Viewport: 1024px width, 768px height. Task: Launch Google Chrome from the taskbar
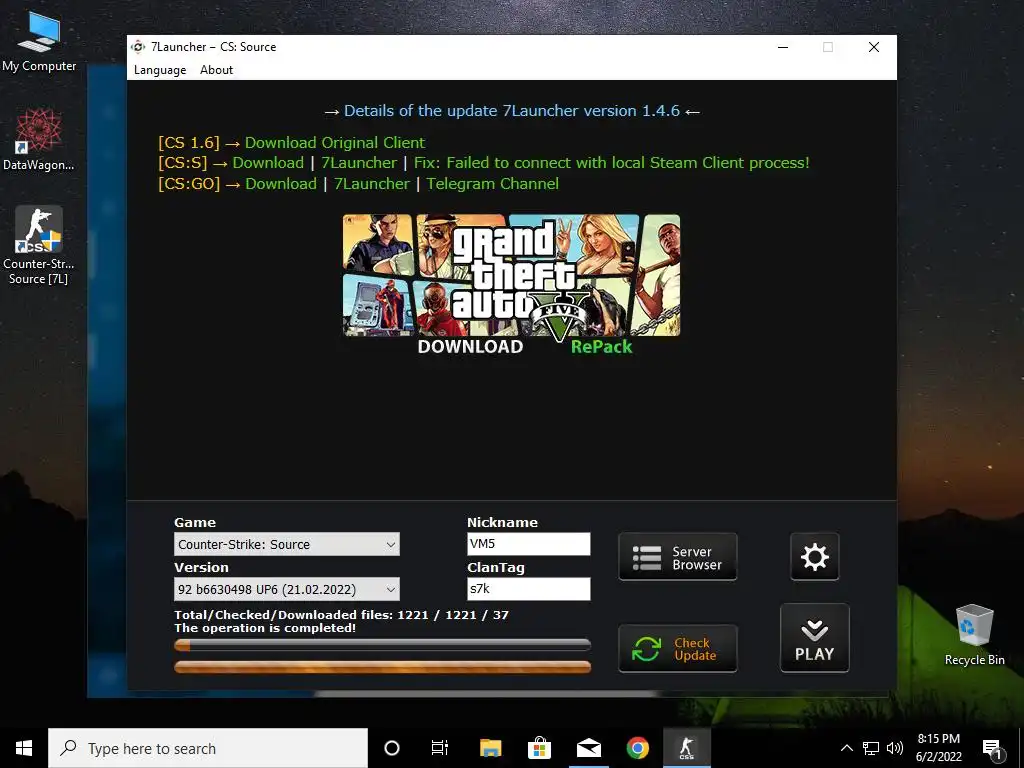point(637,748)
